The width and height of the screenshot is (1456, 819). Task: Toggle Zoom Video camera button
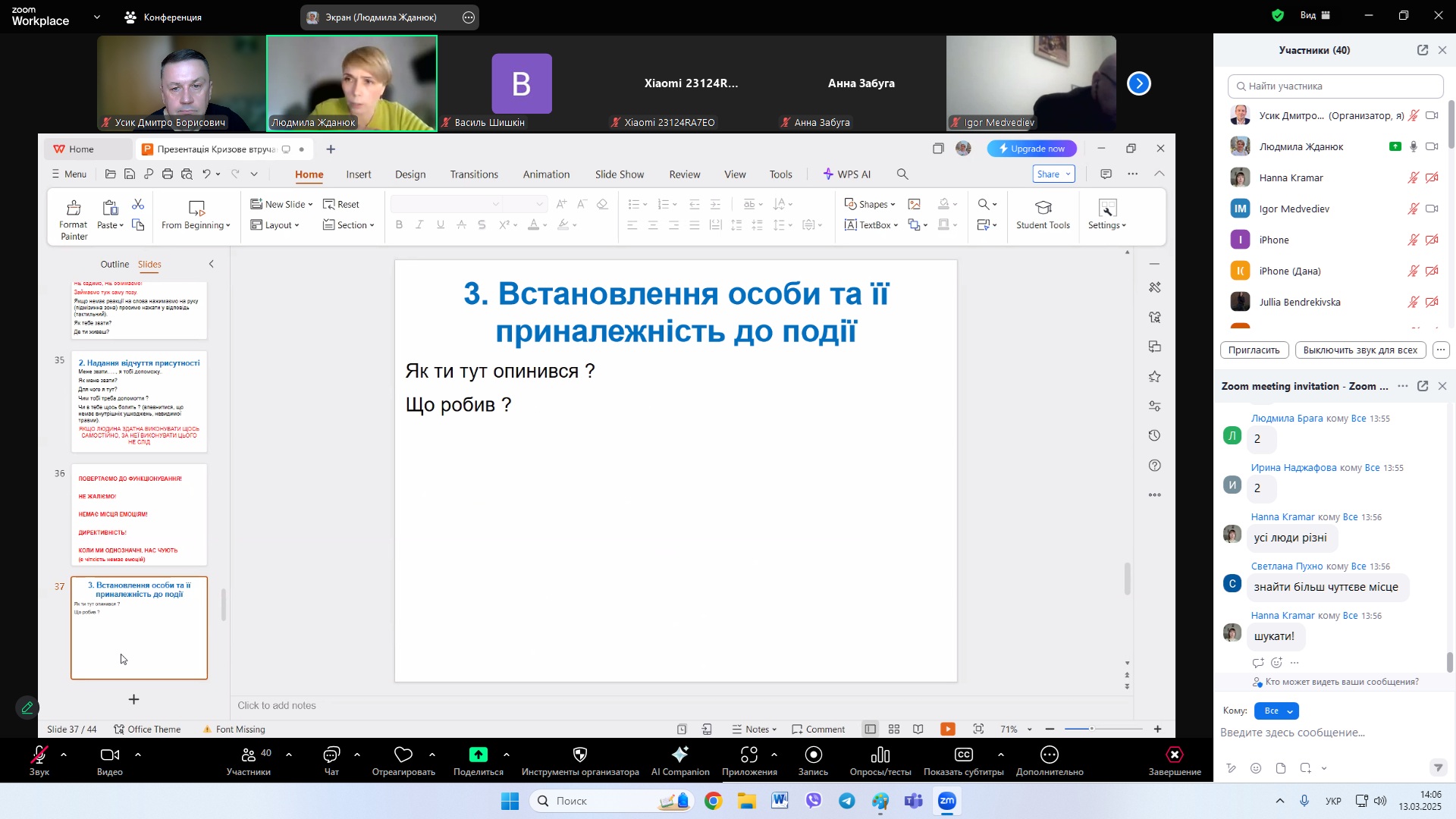(x=110, y=761)
